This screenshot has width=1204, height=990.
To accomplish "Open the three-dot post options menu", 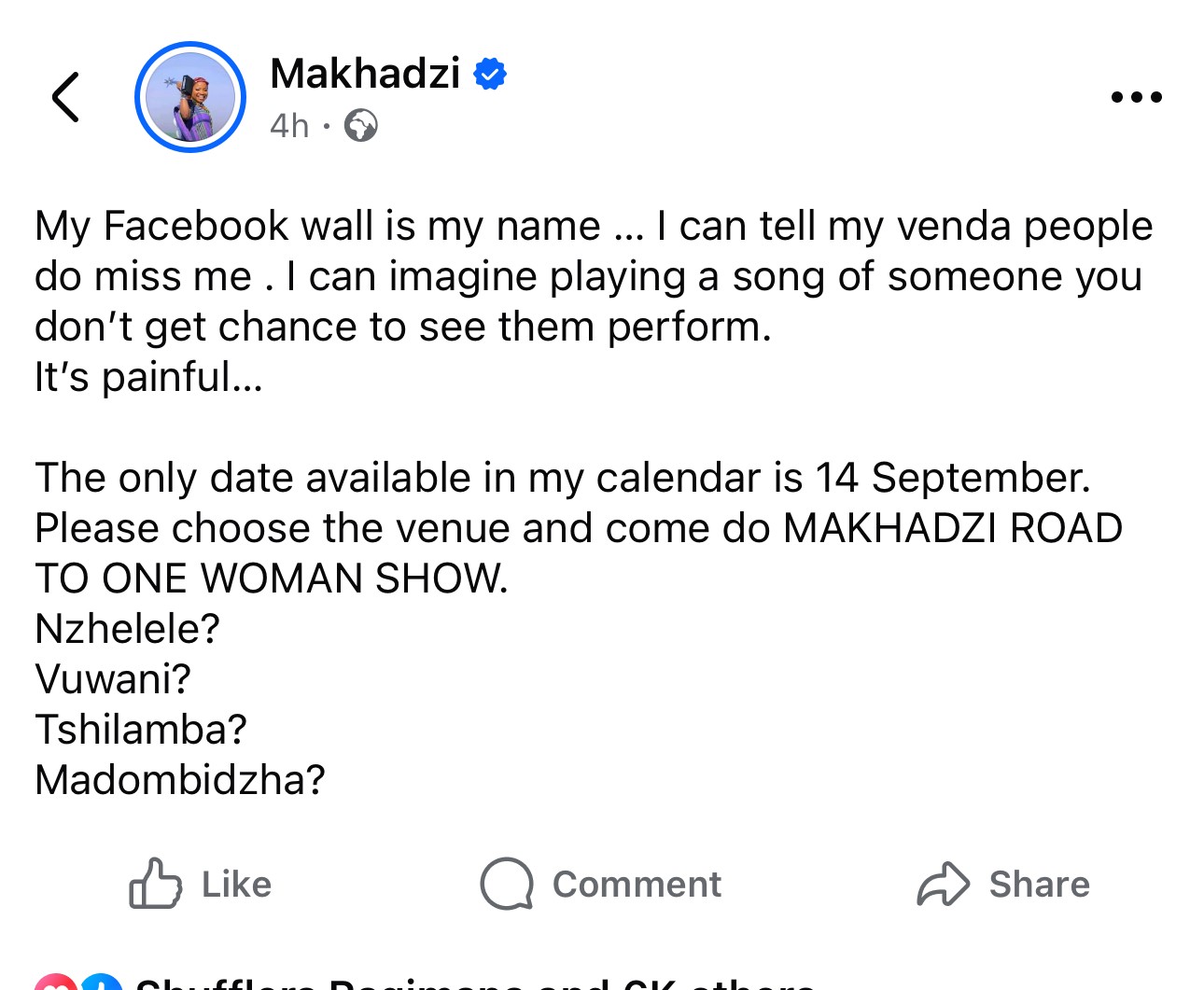I will (x=1136, y=97).
